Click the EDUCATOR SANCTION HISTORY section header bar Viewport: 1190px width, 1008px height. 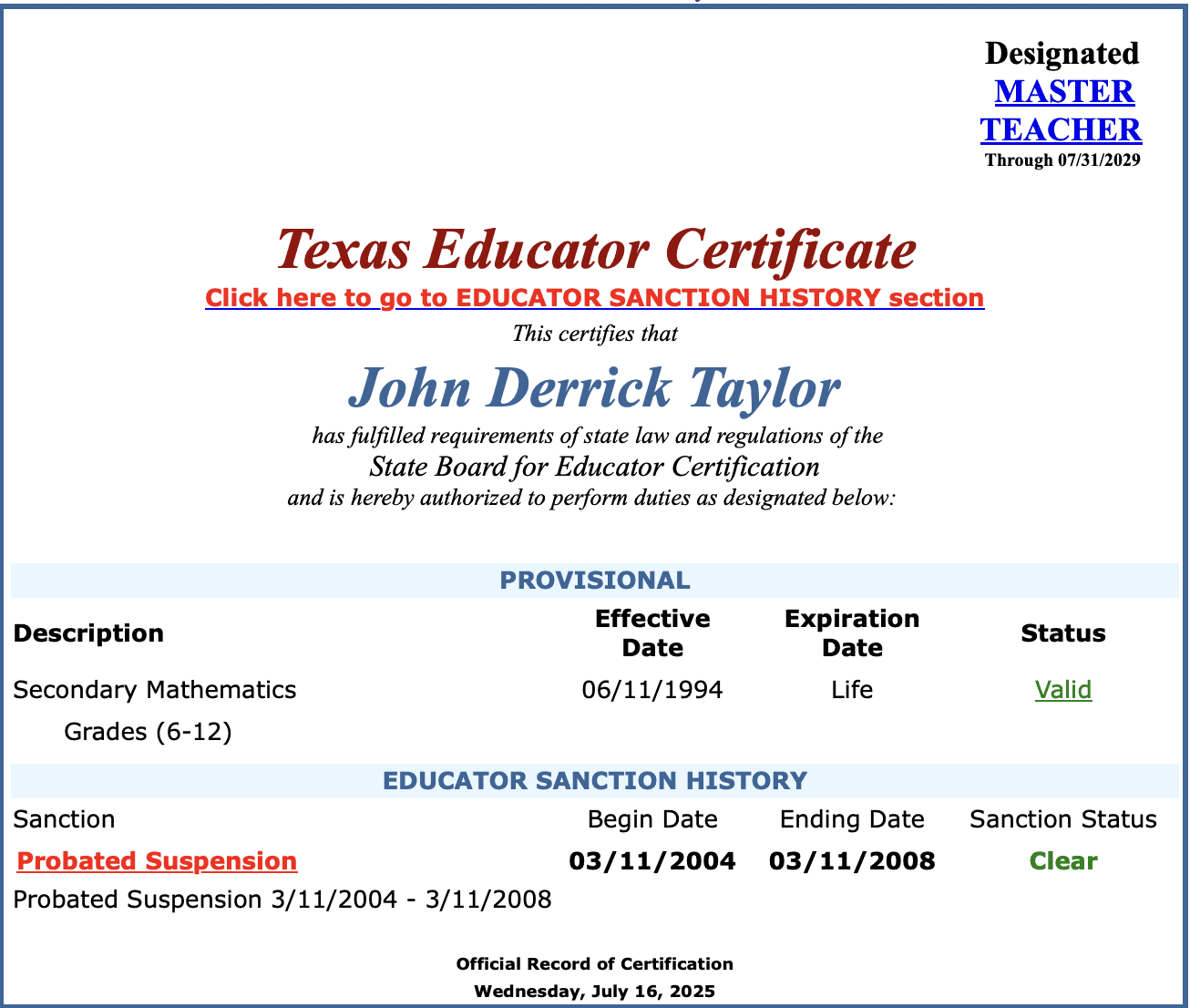click(x=594, y=781)
